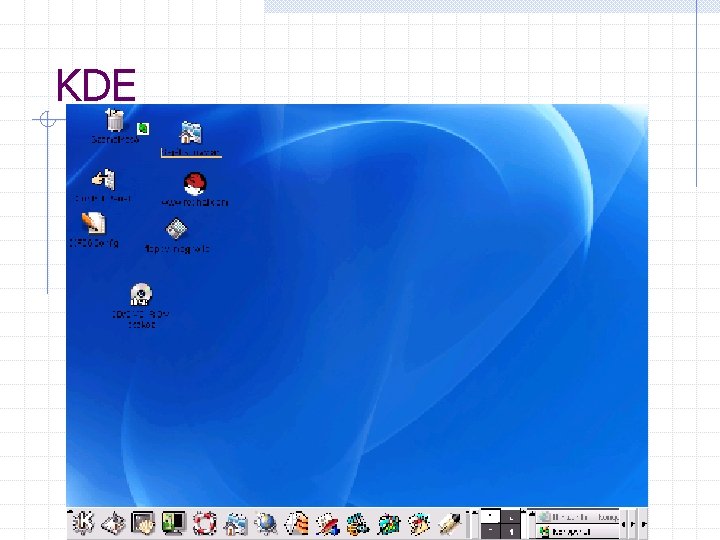Open the Control Panel desktop icon
This screenshot has height=540, width=720.
coord(104,179)
